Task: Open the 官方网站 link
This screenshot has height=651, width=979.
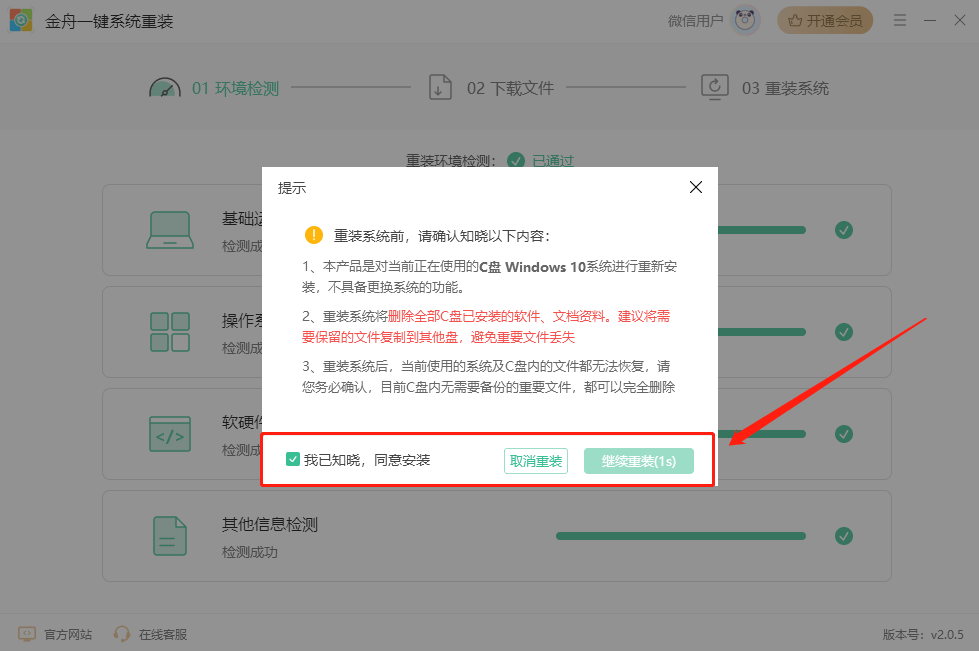Action: tap(68, 634)
